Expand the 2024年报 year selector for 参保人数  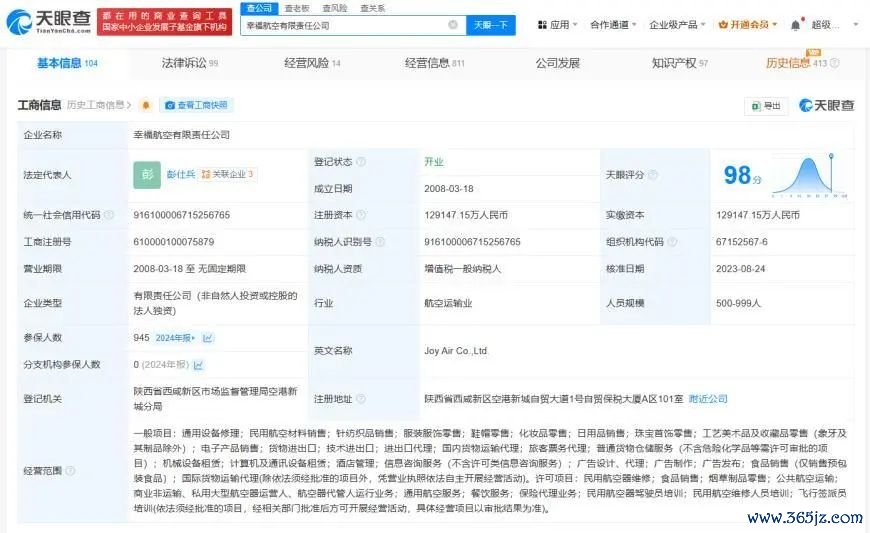click(x=175, y=338)
